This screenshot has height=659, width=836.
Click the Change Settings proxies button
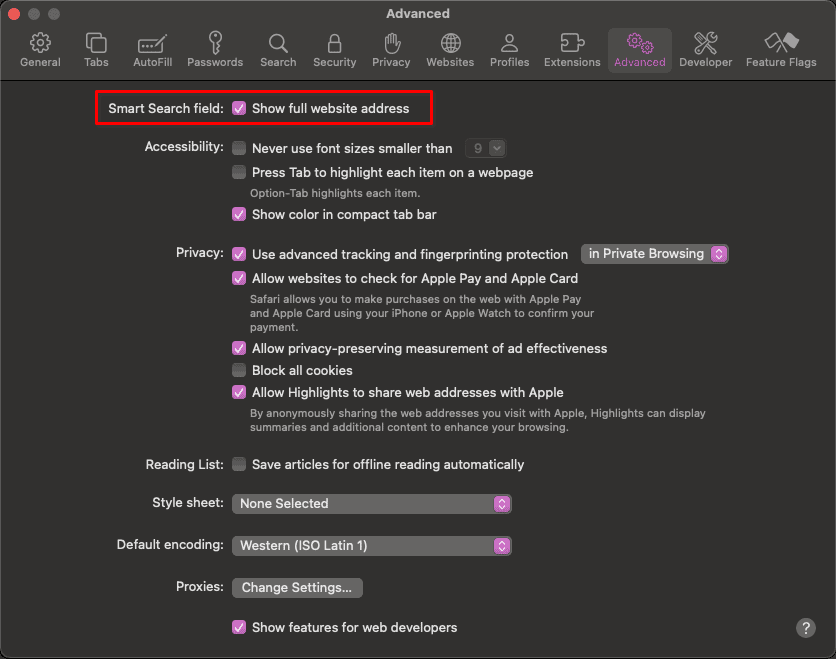(x=297, y=588)
